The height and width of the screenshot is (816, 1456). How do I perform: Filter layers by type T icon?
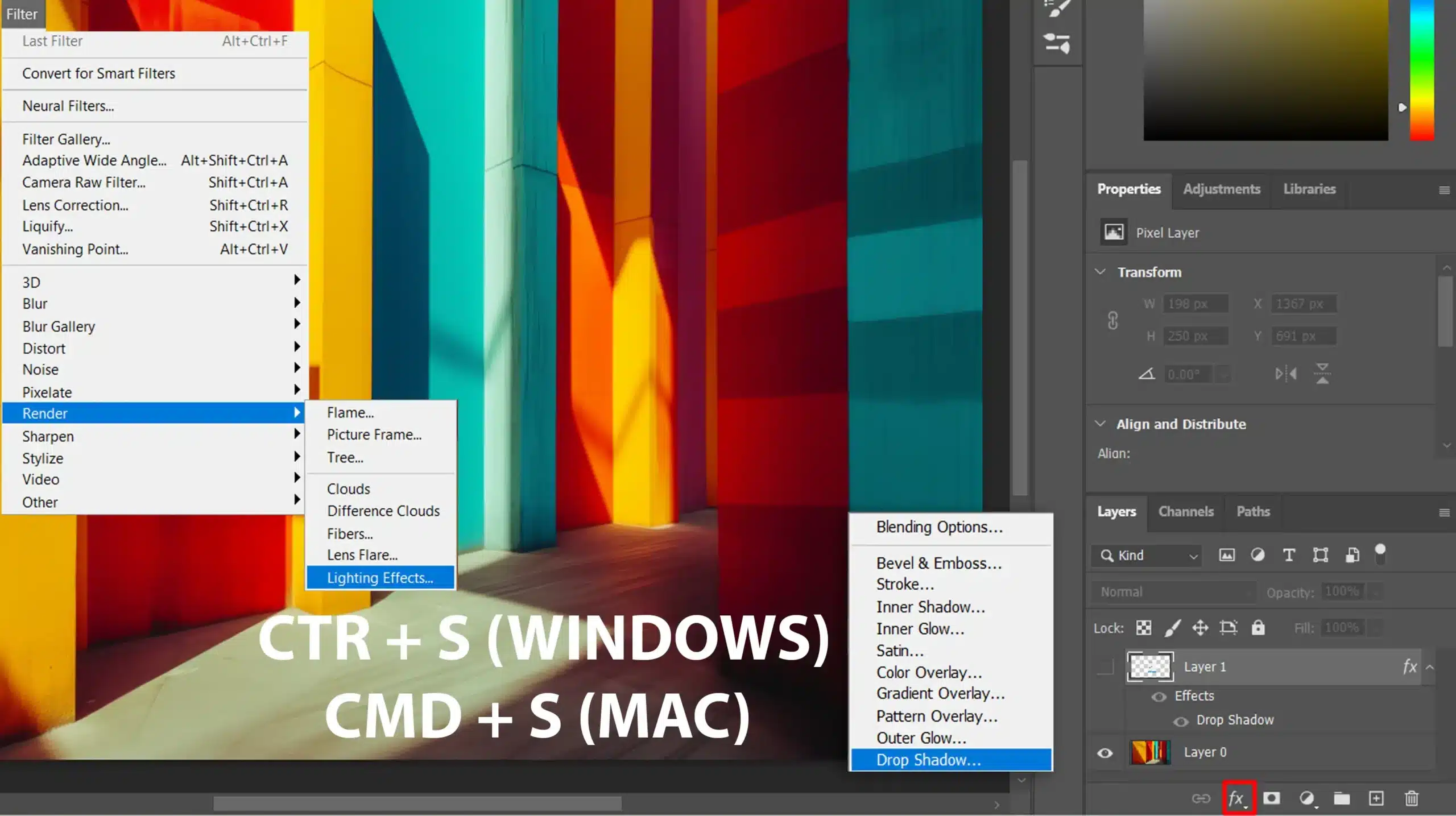(1289, 555)
